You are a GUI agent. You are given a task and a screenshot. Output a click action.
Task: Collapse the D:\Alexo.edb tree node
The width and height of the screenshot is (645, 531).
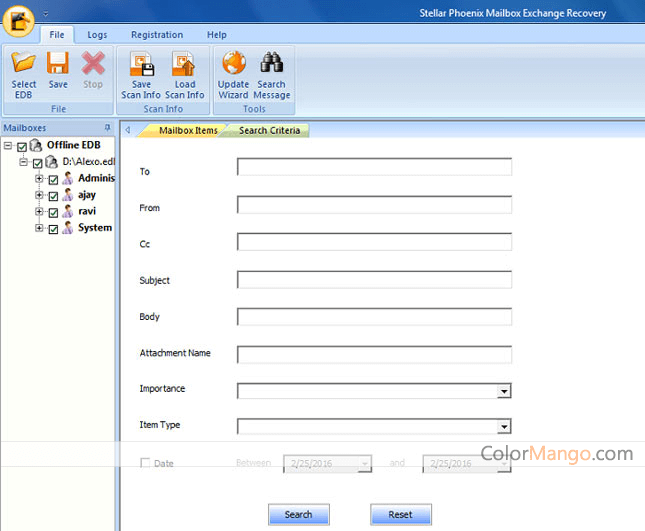pyautogui.click(x=23, y=162)
